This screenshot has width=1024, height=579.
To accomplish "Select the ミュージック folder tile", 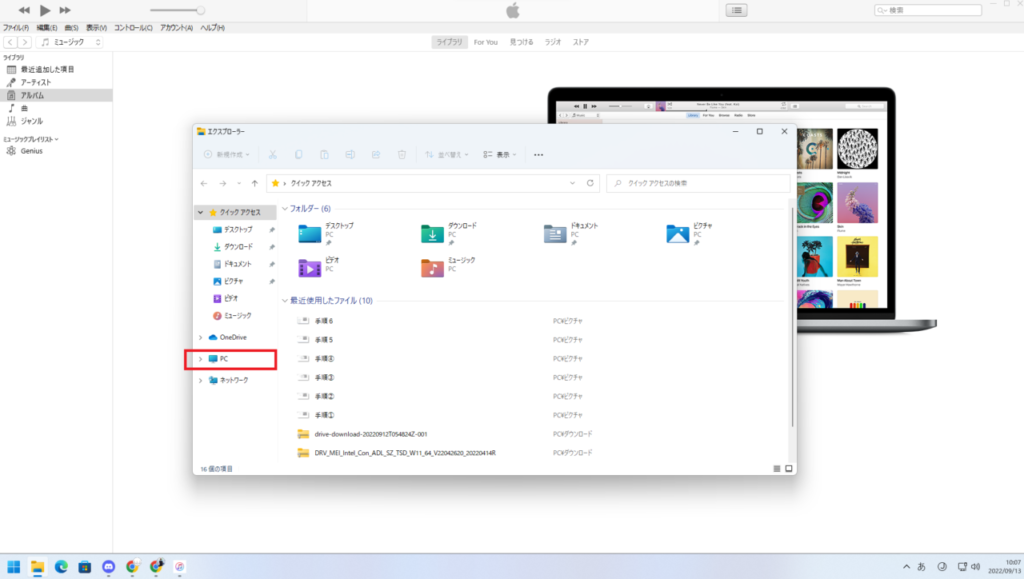I will point(449,267).
